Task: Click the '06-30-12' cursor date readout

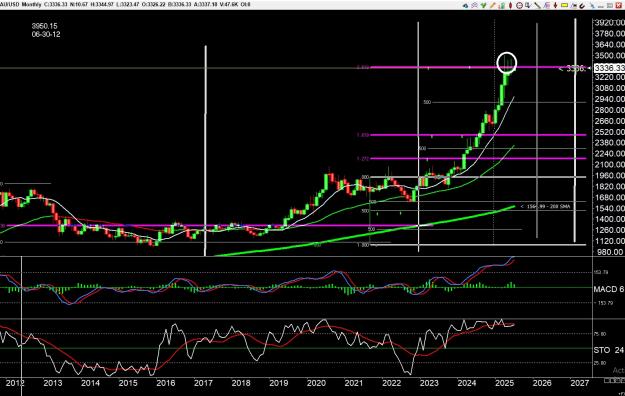Action: coord(46,34)
